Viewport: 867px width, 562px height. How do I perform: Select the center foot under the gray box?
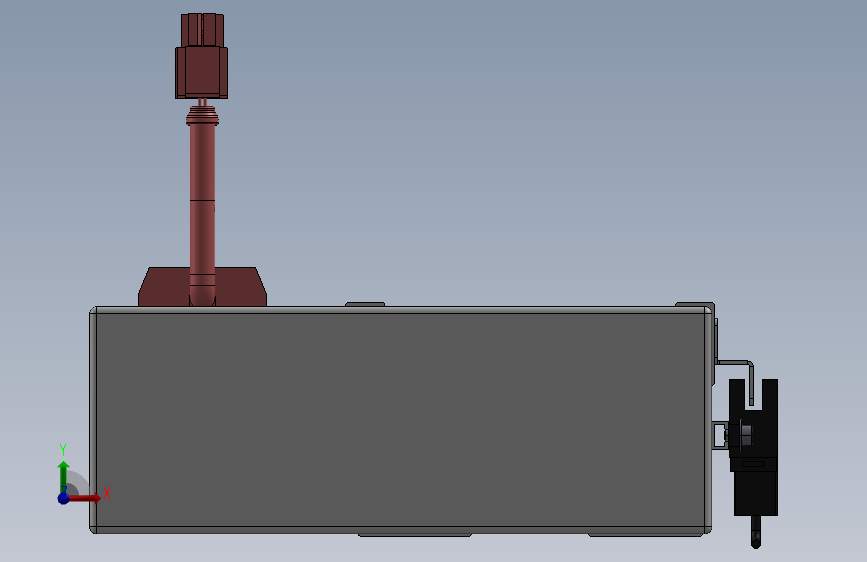415,535
